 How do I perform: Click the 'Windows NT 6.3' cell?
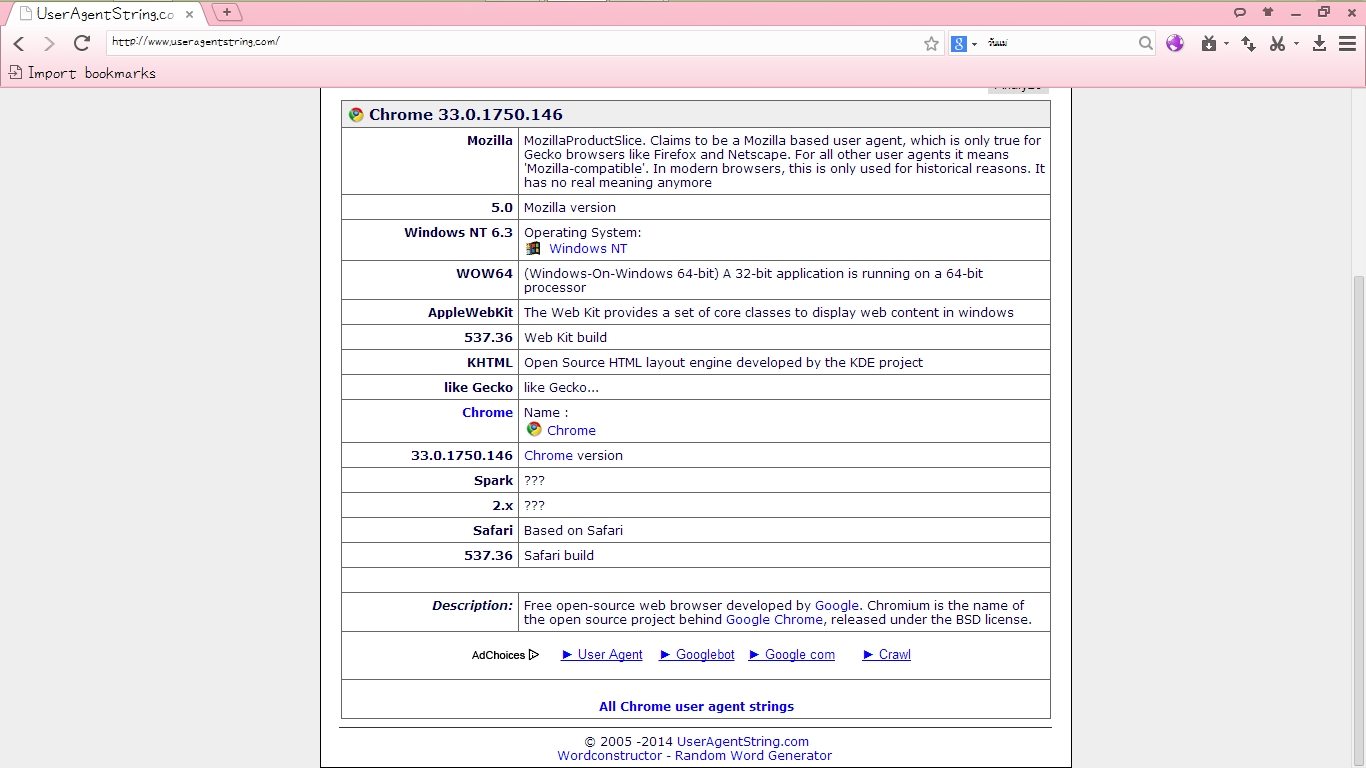tap(430, 240)
